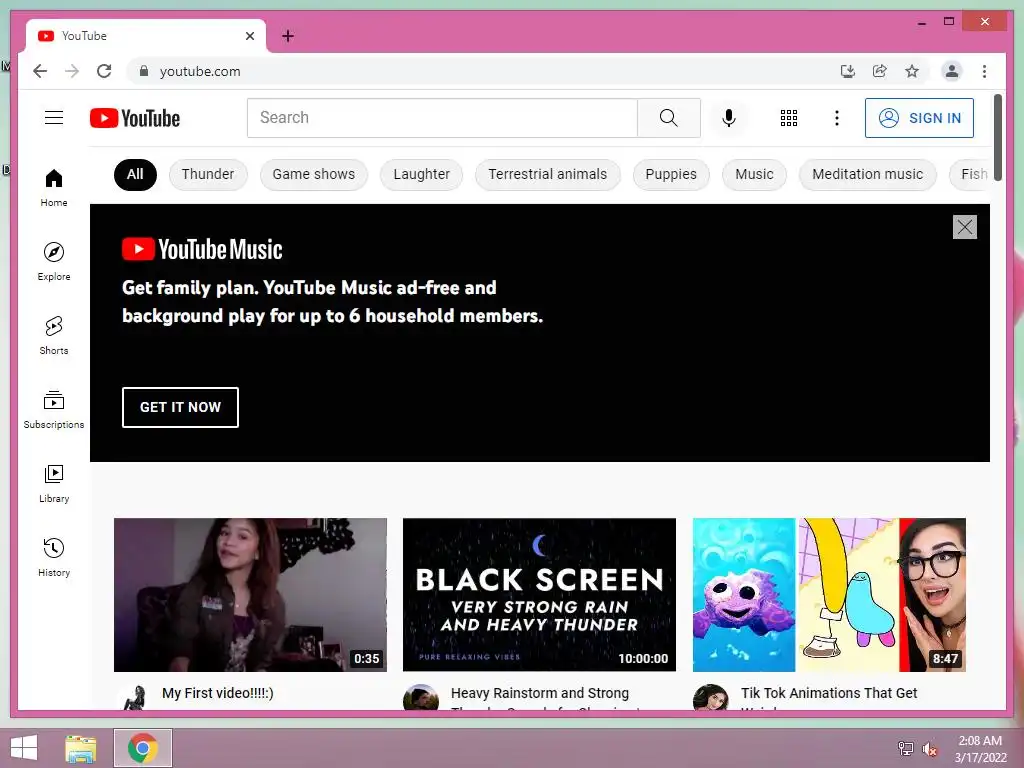Image resolution: width=1024 pixels, height=768 pixels.
Task: Click GET IT NOW button
Action: coord(180,407)
